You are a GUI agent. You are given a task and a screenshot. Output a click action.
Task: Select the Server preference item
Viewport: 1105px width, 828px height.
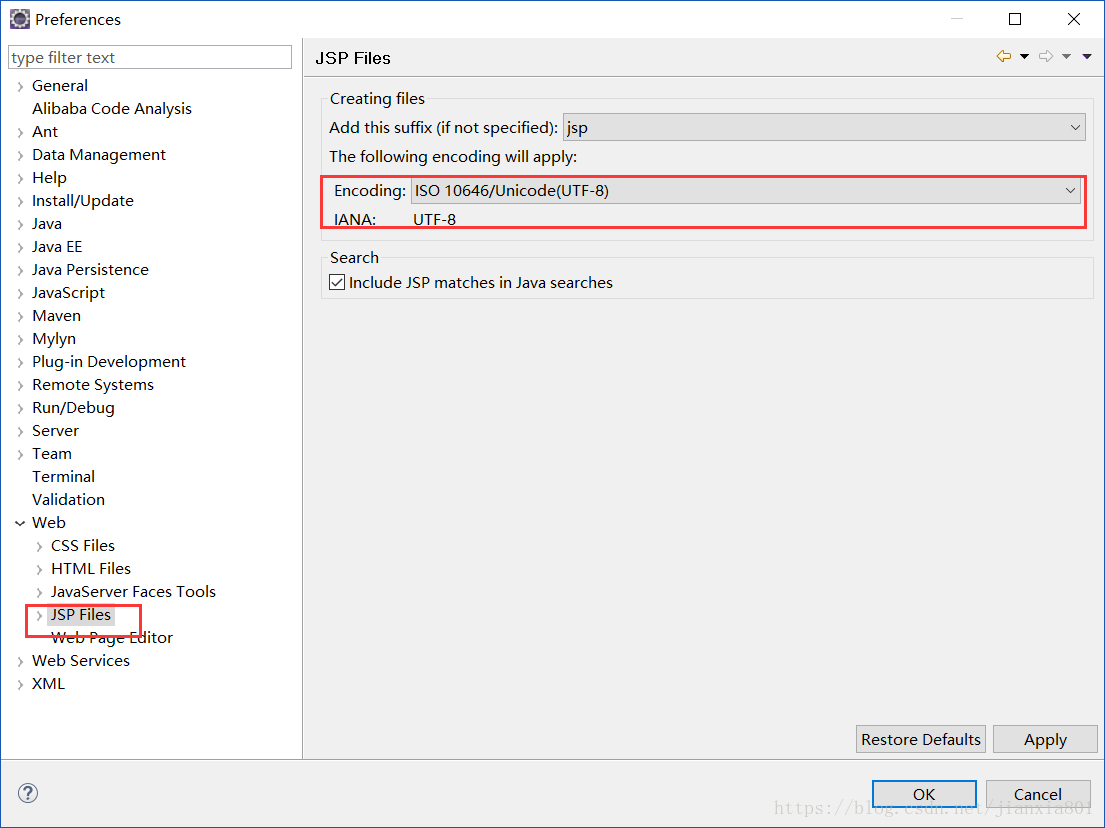tap(55, 431)
